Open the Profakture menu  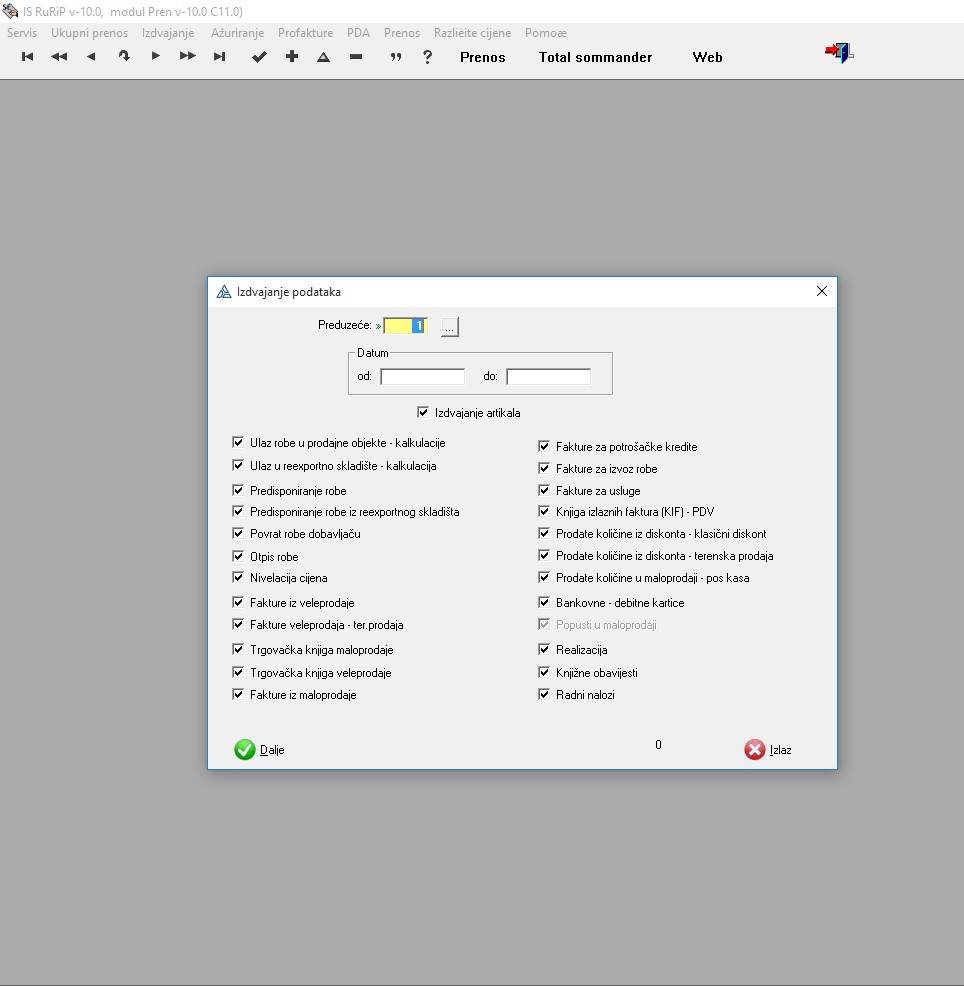pyautogui.click(x=305, y=33)
